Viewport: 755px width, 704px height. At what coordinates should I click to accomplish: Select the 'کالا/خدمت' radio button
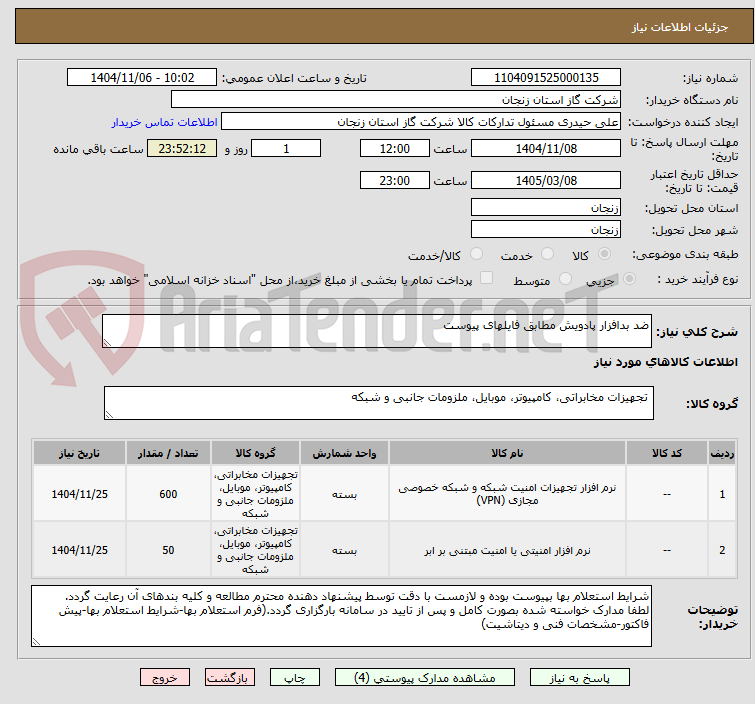click(476, 254)
